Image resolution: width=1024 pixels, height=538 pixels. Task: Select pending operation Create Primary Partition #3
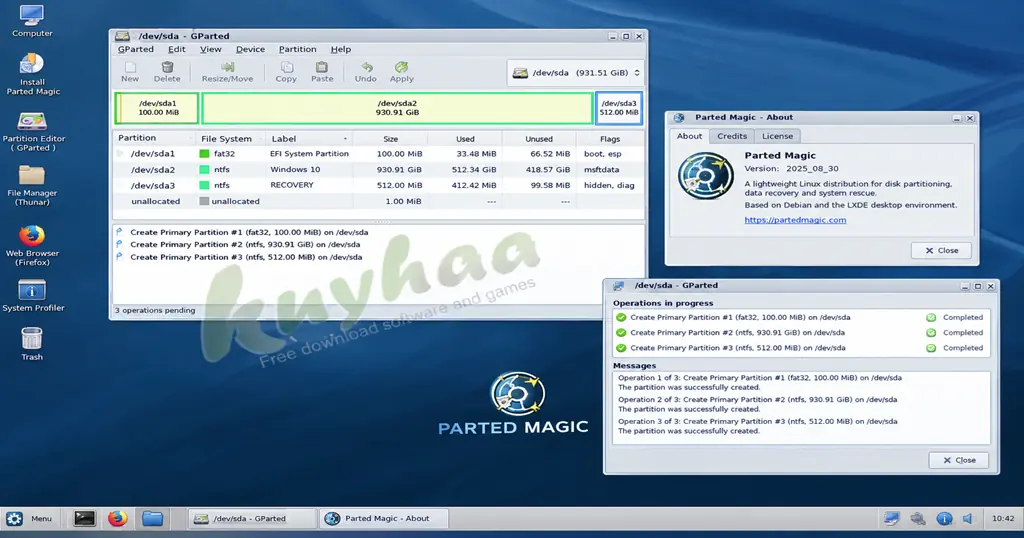pyautogui.click(x=246, y=257)
